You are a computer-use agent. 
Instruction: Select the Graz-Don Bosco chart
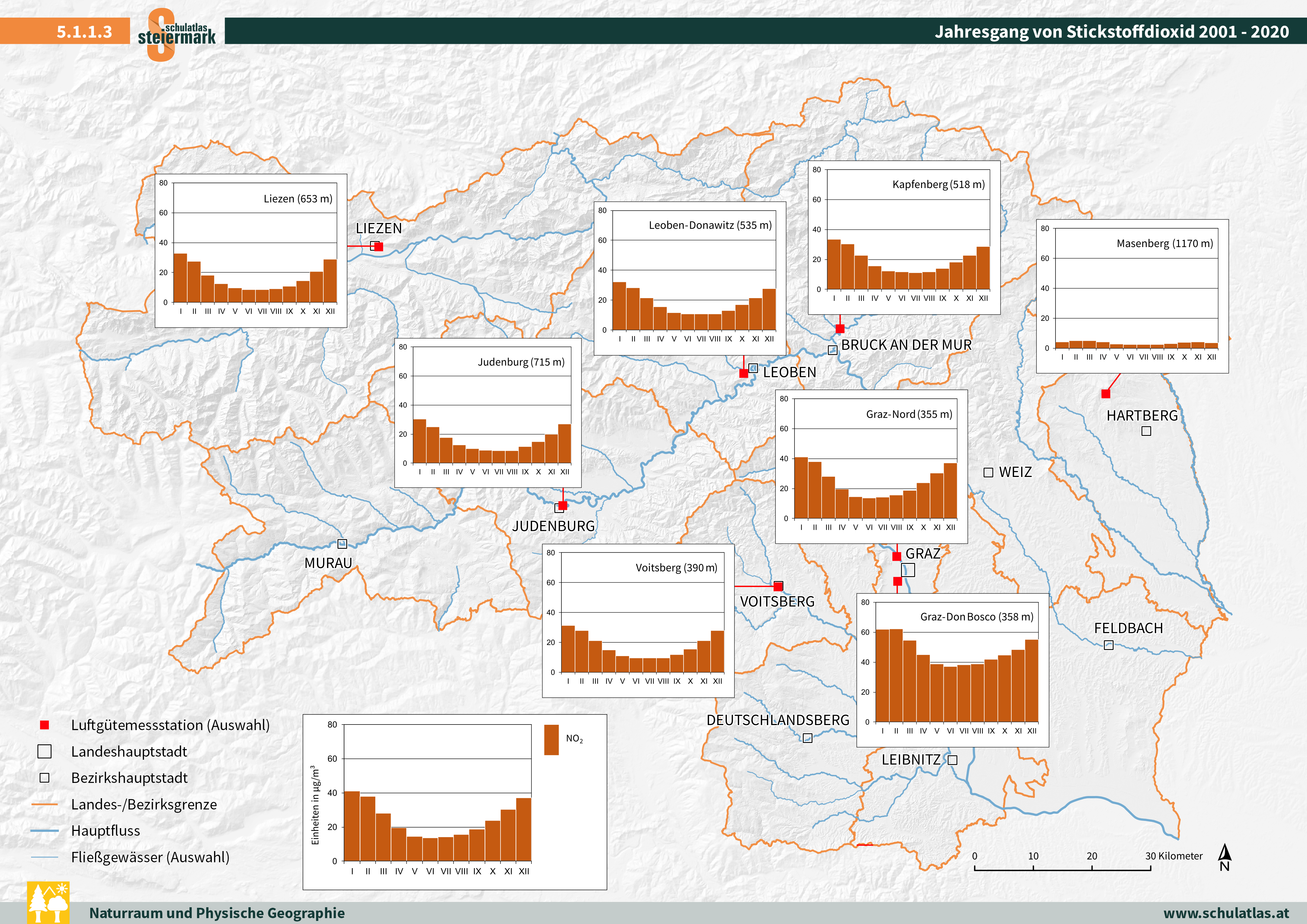click(952, 670)
